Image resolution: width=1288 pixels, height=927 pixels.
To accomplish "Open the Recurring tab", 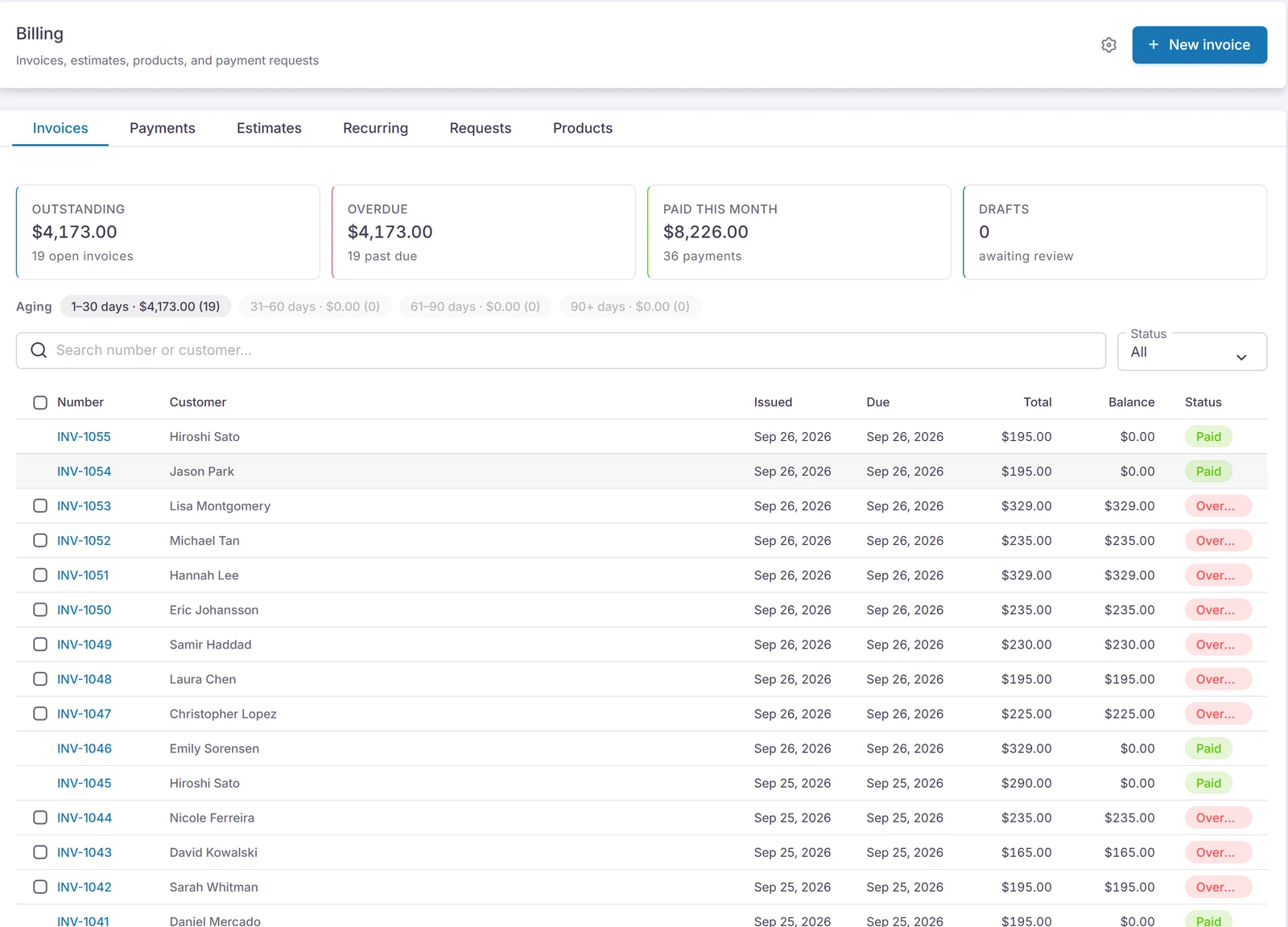I will [375, 128].
